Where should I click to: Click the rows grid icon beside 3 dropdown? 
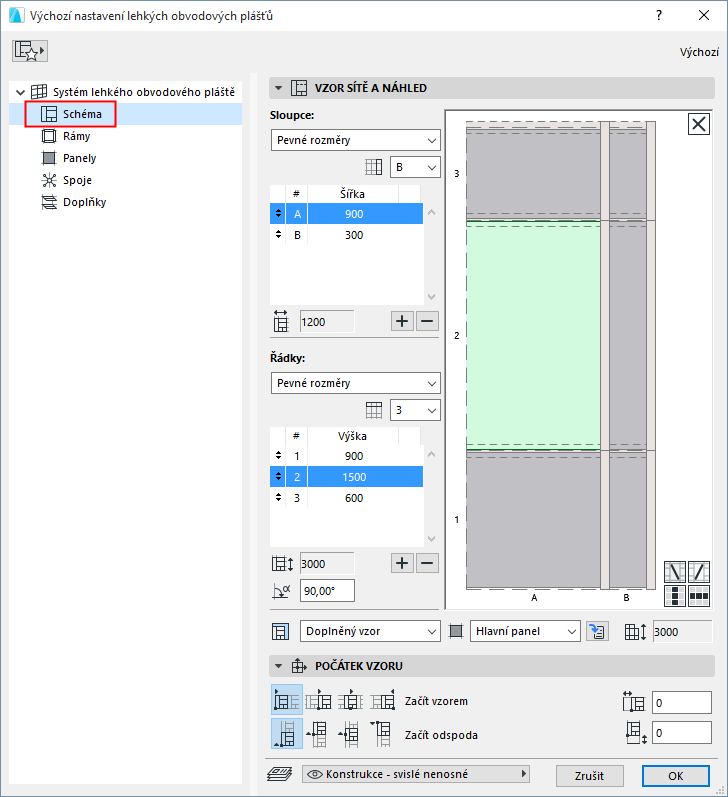tap(374, 410)
